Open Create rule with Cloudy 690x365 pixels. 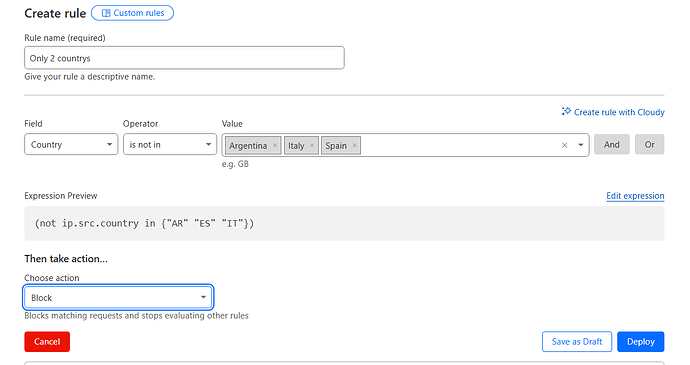[x=613, y=112]
